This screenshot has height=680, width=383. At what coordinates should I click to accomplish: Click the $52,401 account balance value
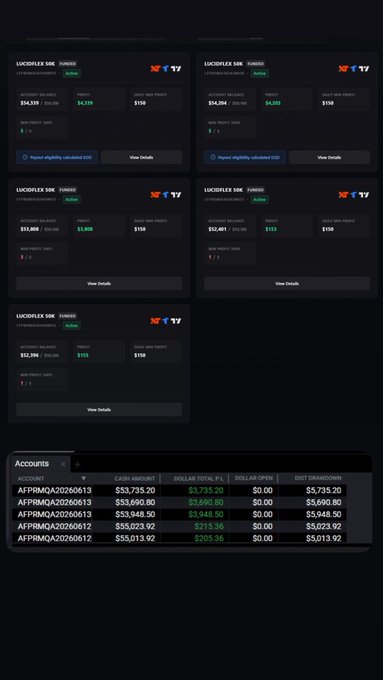pos(218,229)
